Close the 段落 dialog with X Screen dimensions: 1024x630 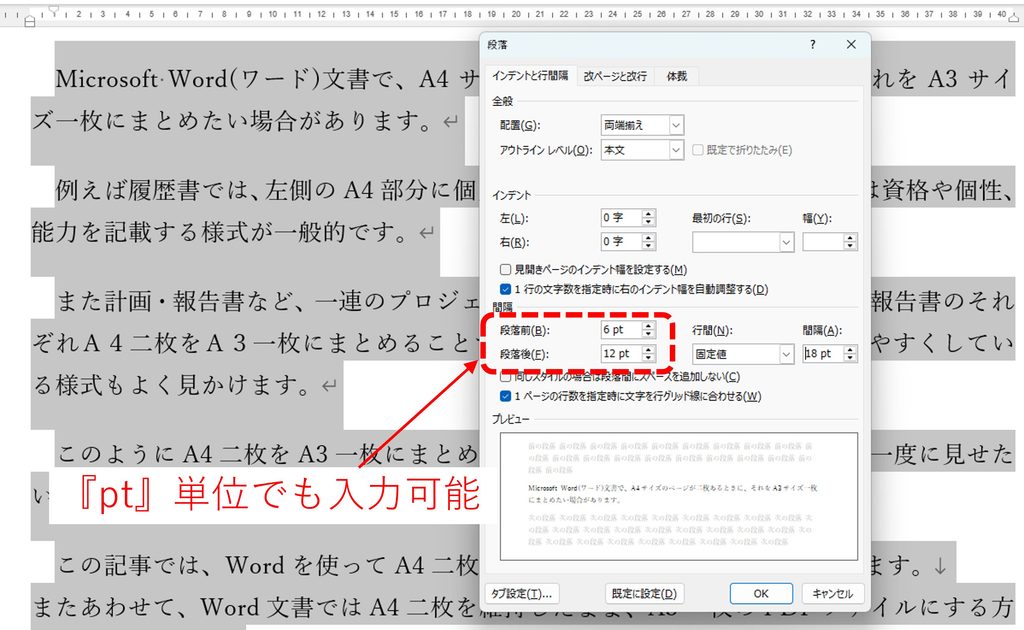pos(851,44)
